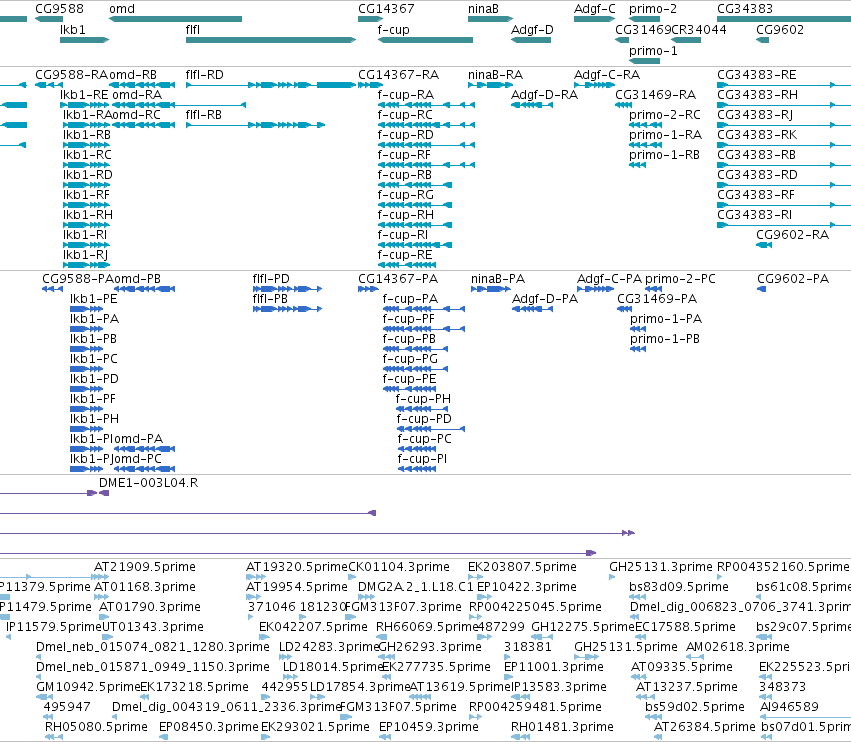
Task: Select the LD18014.5prime EST label
Action: (x=333, y=667)
